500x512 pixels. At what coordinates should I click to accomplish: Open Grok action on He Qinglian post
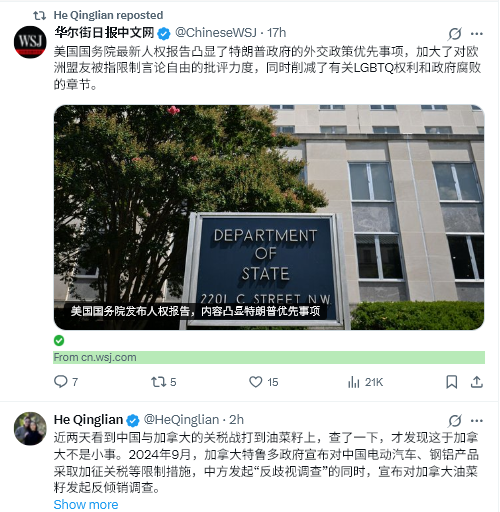tap(455, 420)
